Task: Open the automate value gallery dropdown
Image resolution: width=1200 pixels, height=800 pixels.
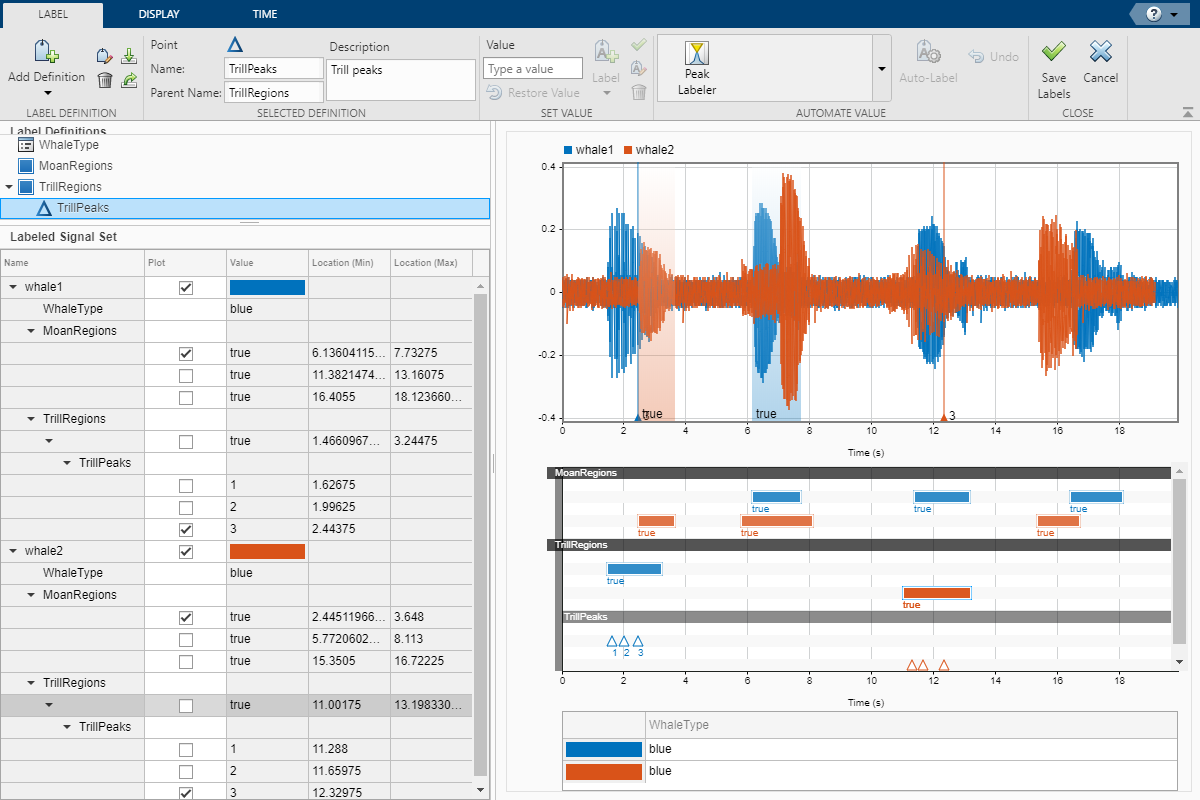Action: click(x=881, y=68)
